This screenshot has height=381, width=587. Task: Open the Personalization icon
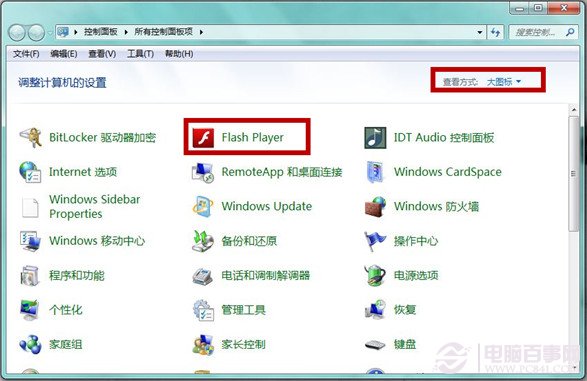(x=30, y=310)
